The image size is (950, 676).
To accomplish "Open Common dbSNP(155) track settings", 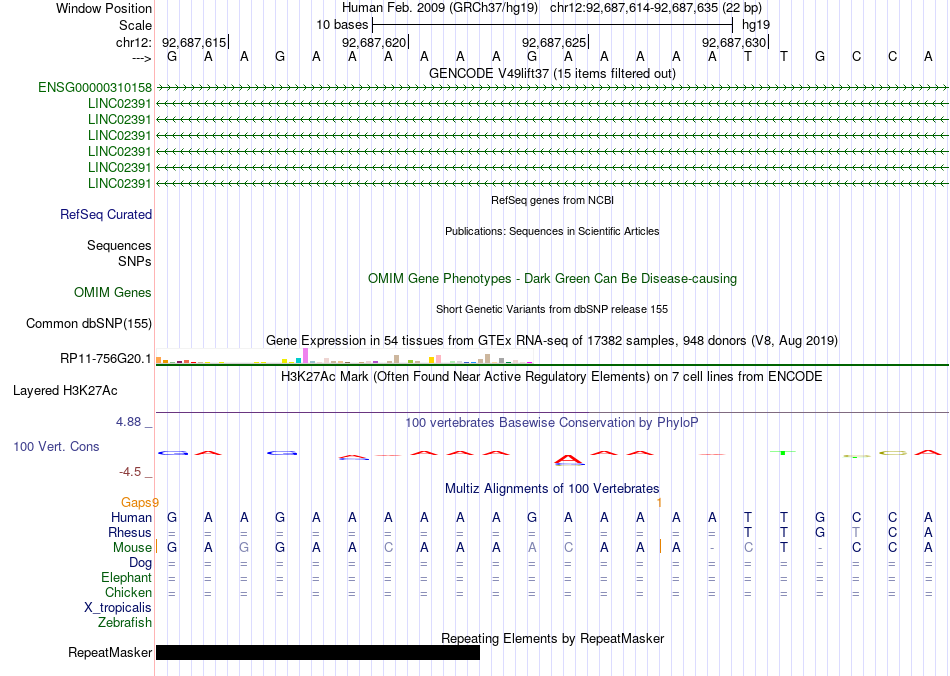I will 89,323.
